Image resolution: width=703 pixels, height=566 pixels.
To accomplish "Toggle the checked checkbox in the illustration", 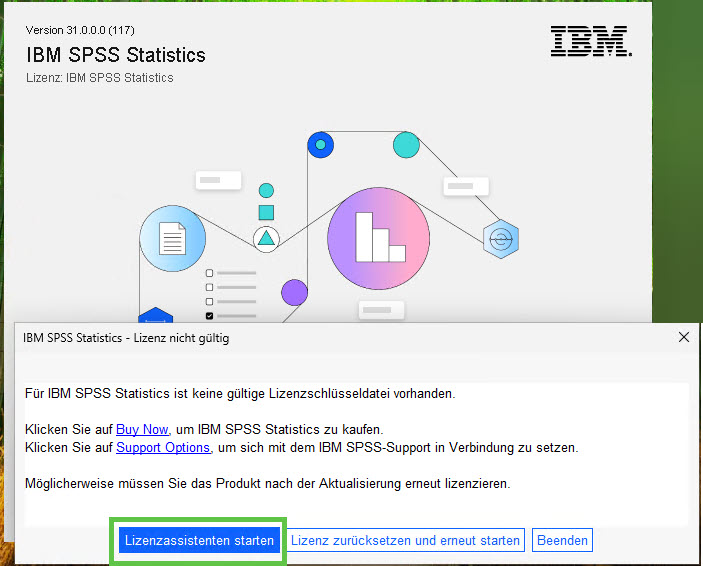I will point(210,315).
